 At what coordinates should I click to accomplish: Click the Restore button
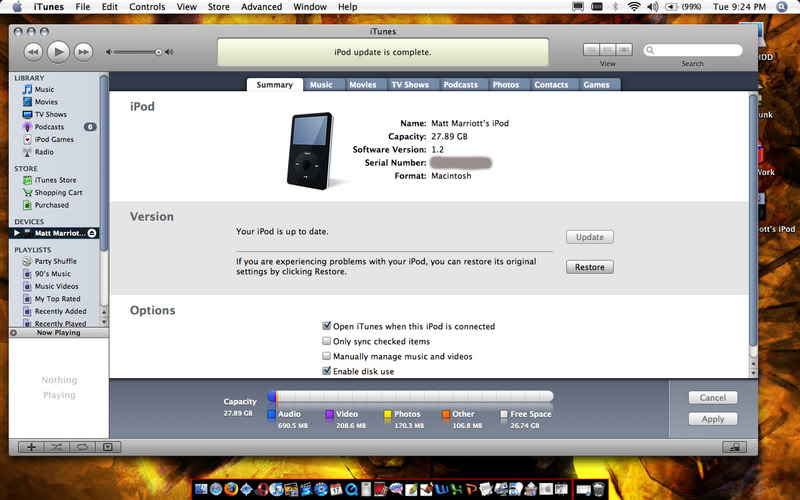pos(590,267)
